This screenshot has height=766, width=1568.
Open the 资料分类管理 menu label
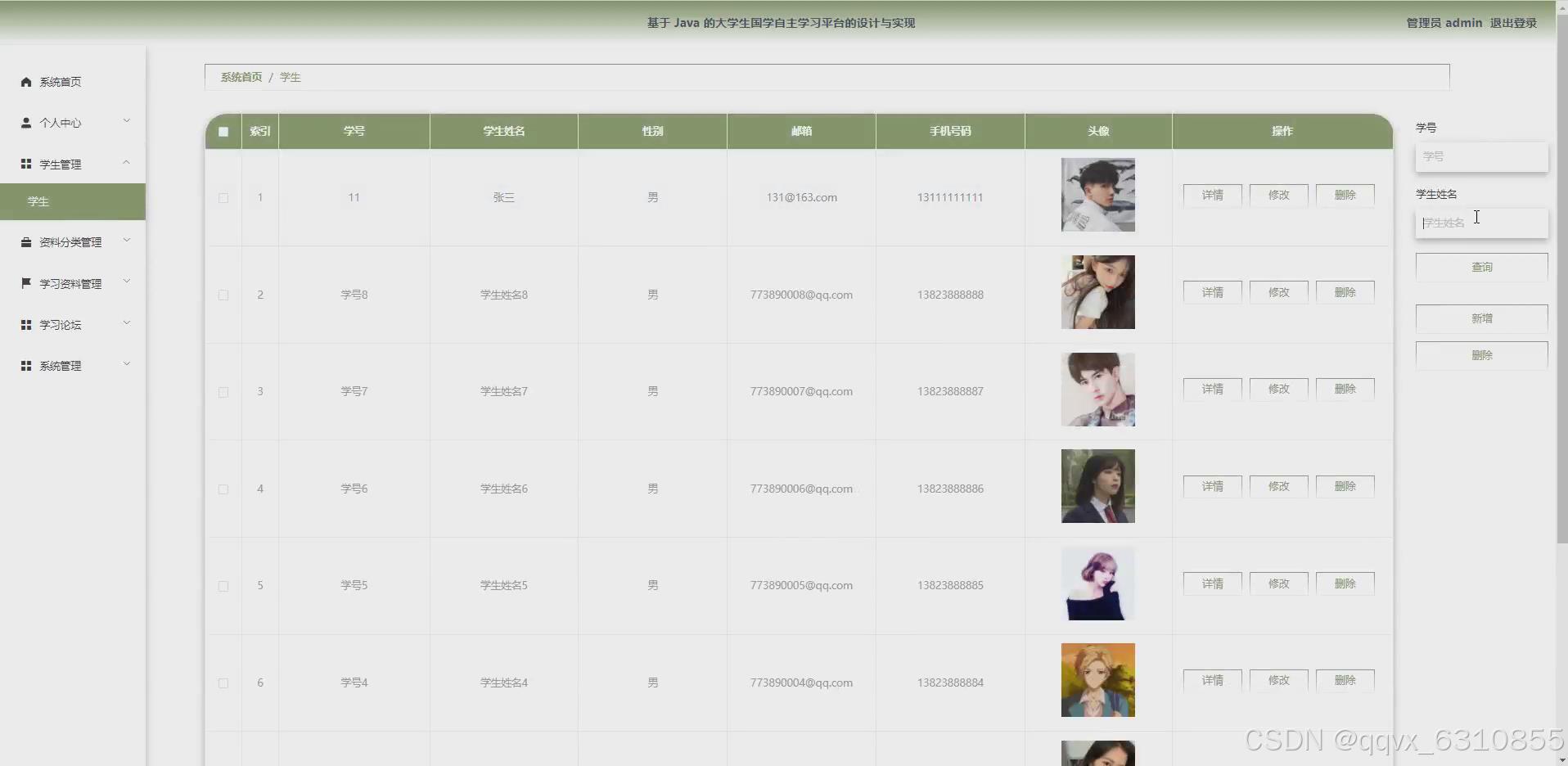tap(70, 242)
